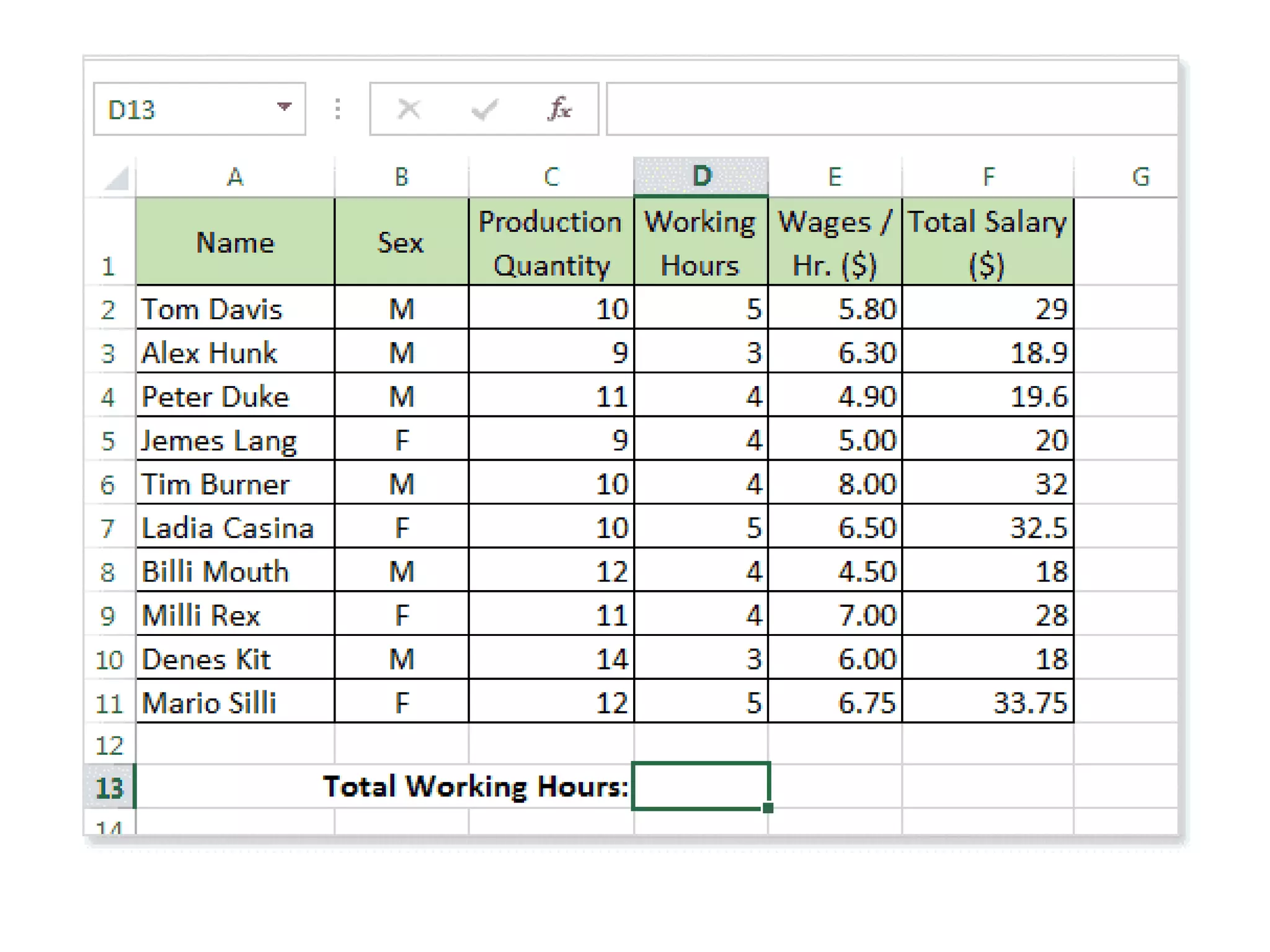Click the fill handle of cell D13
This screenshot has width=1270, height=952.
point(768,808)
